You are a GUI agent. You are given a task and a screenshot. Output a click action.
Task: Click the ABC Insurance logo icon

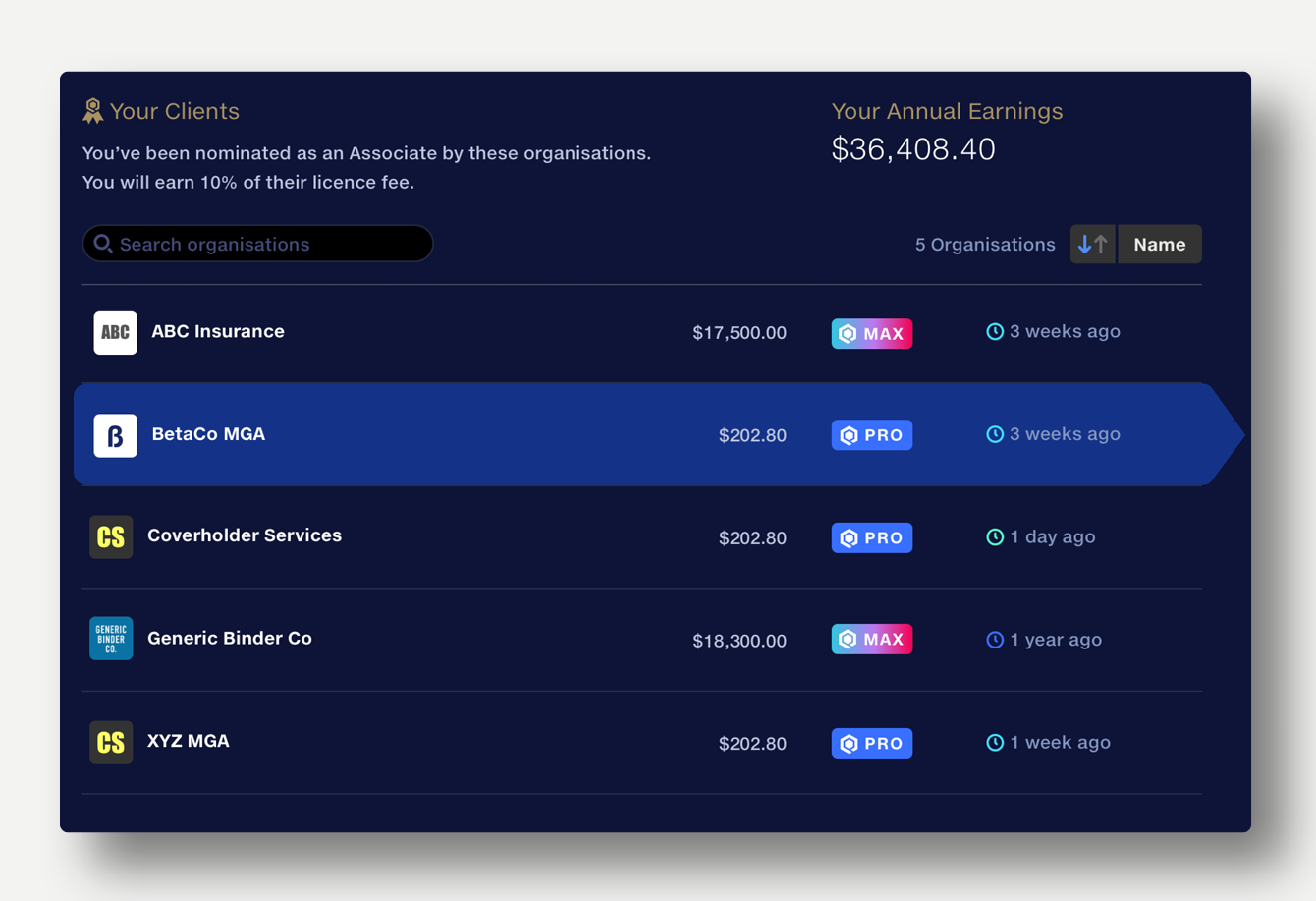point(115,332)
